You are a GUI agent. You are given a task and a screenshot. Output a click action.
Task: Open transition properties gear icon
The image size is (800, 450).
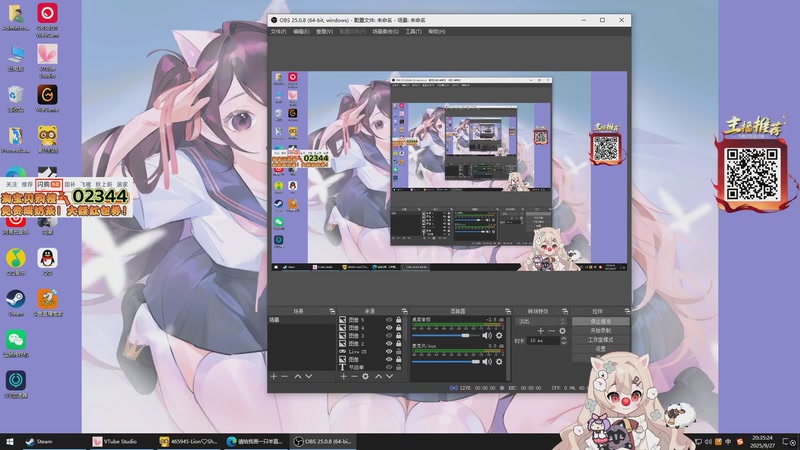(x=562, y=330)
